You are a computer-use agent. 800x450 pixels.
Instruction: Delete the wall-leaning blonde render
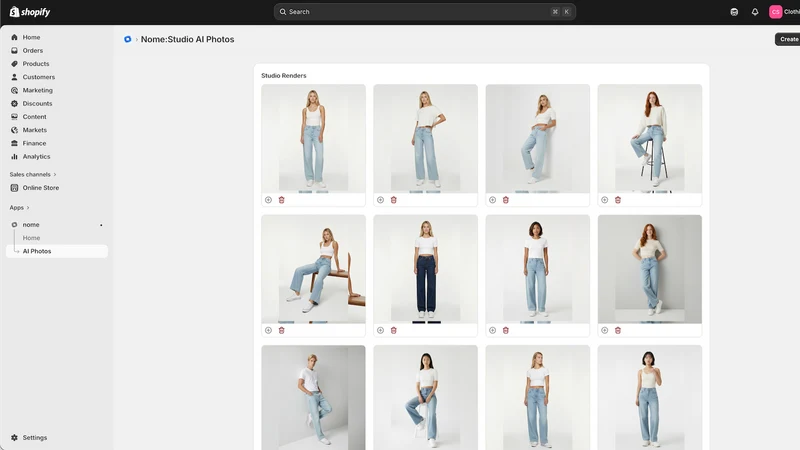tap(506, 200)
